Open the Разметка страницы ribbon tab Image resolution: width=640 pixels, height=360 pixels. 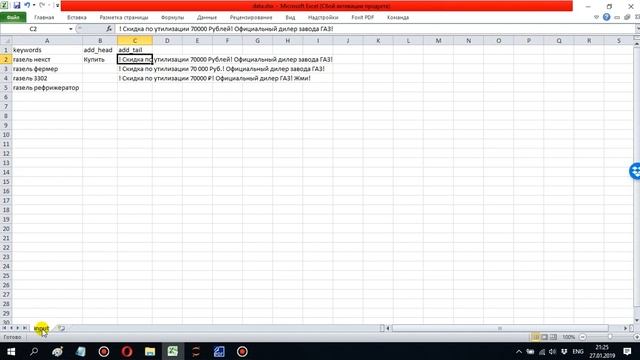click(x=124, y=18)
